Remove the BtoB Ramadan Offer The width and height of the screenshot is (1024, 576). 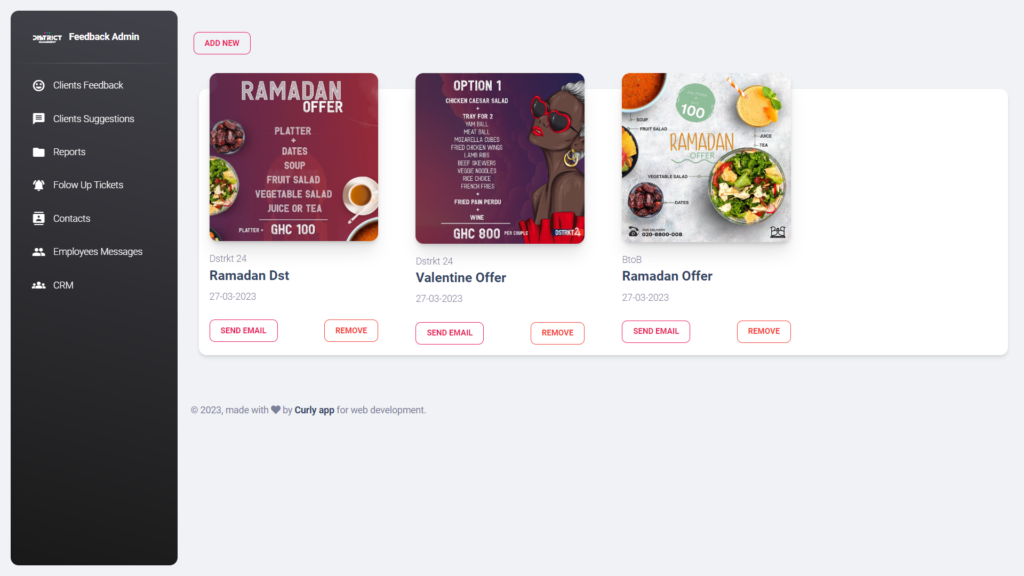click(763, 331)
